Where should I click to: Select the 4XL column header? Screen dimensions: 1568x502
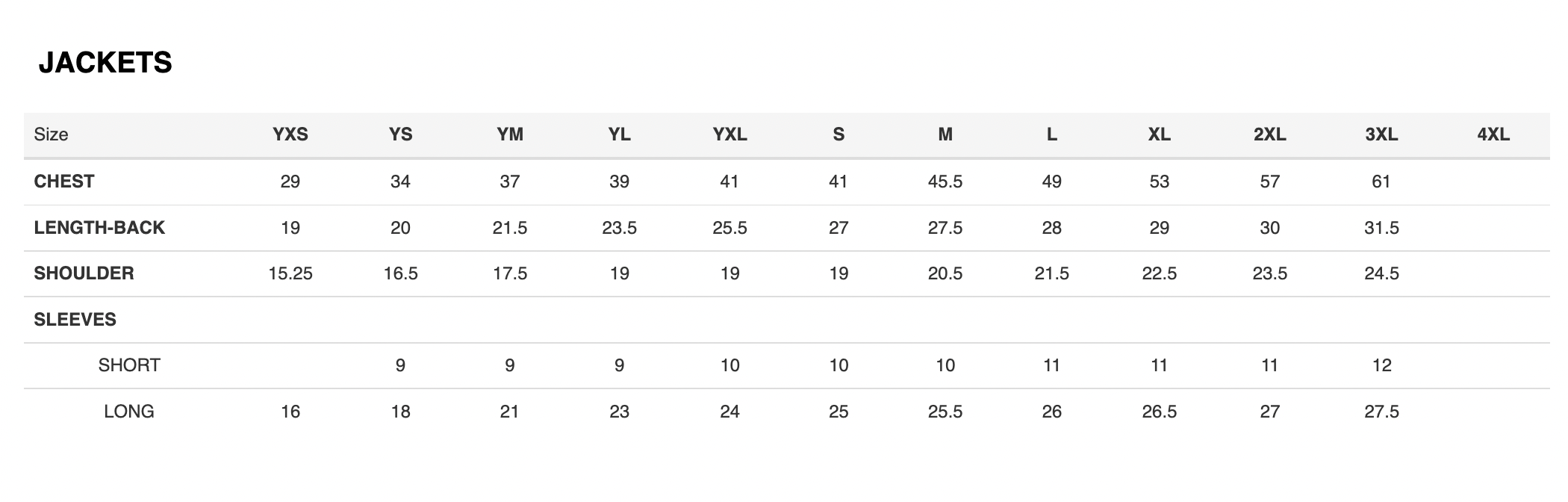point(1493,134)
